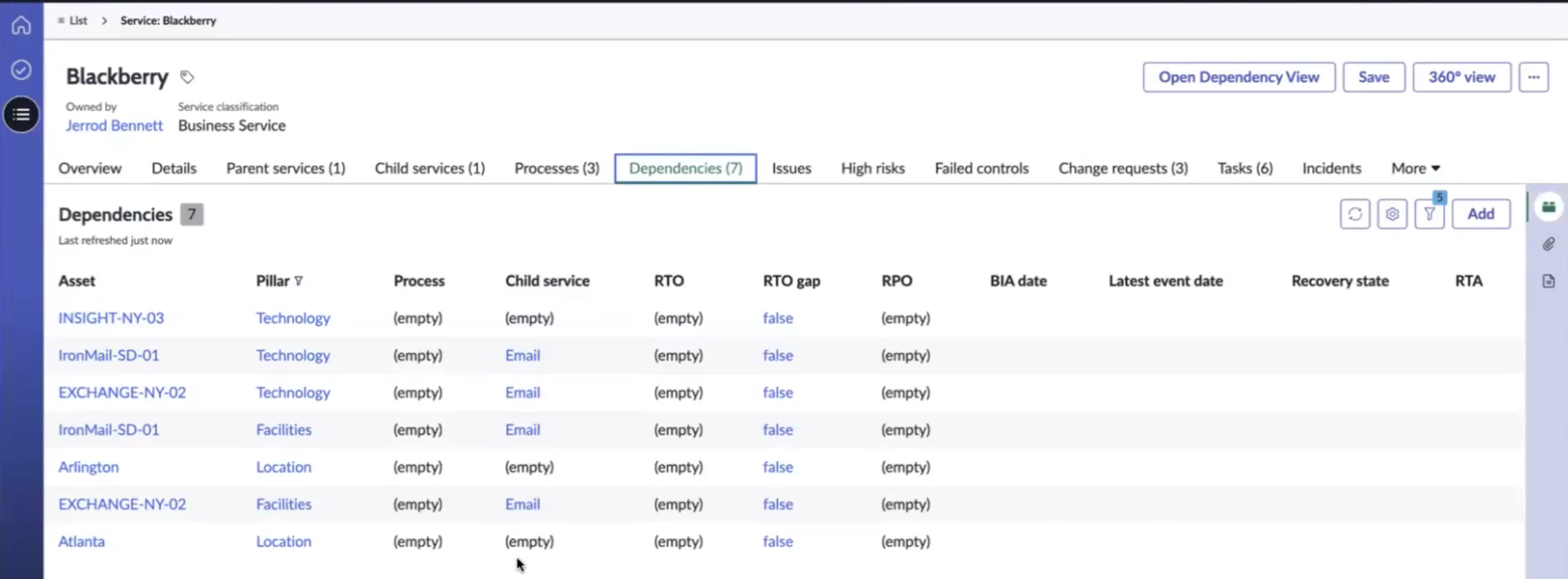Open Location pillar in Arlington row

pos(284,467)
